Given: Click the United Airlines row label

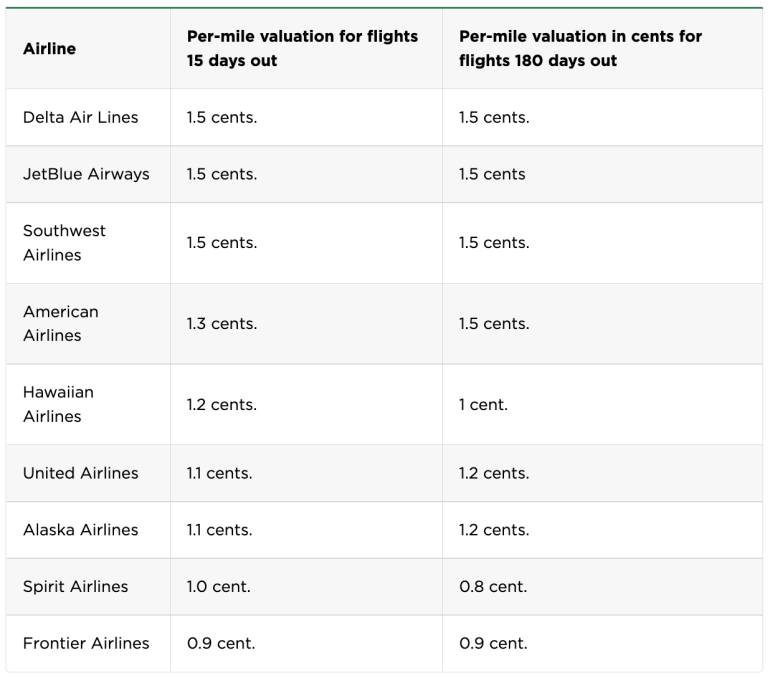Looking at the screenshot, I should 81,473.
